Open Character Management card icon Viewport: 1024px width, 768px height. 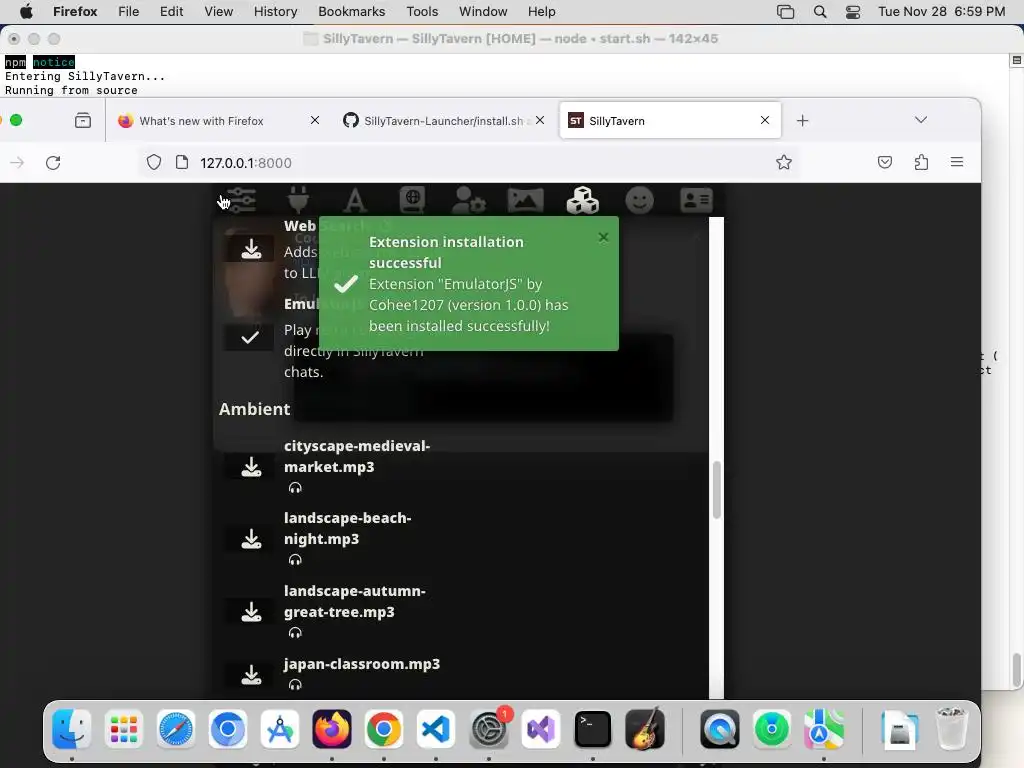pyautogui.click(x=696, y=200)
